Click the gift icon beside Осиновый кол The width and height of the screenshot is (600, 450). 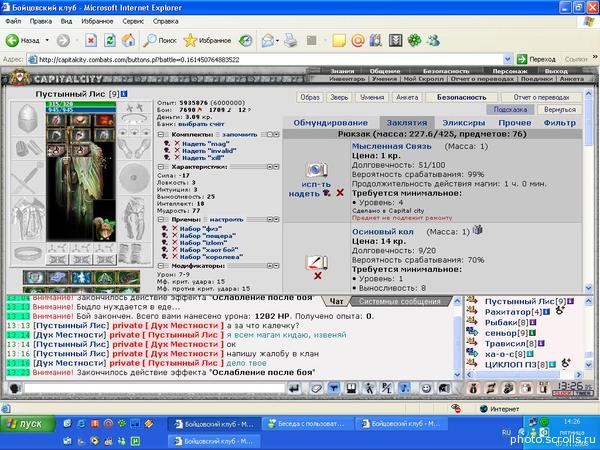point(477,230)
